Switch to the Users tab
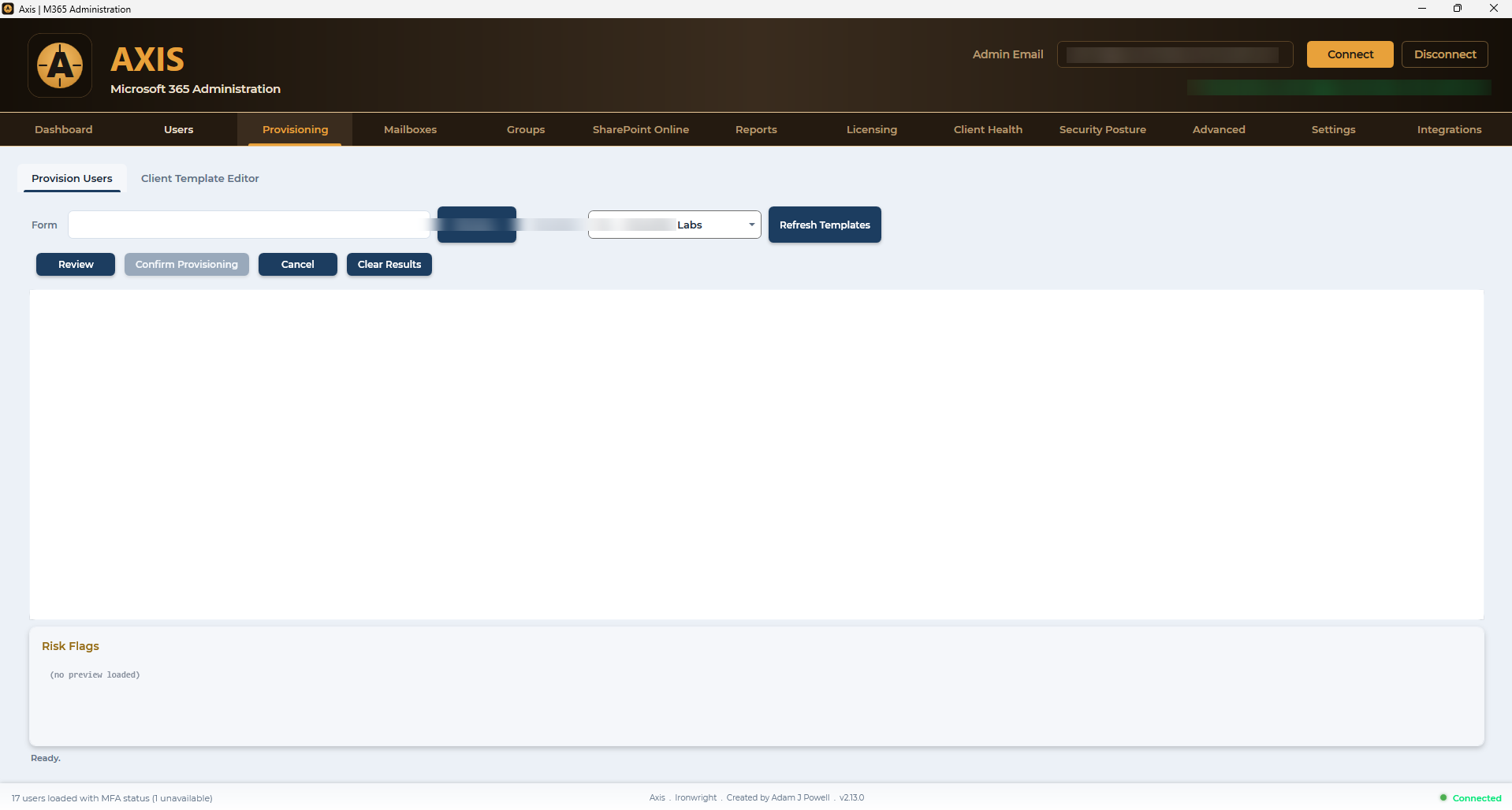The width and height of the screenshot is (1512, 810). tap(179, 129)
